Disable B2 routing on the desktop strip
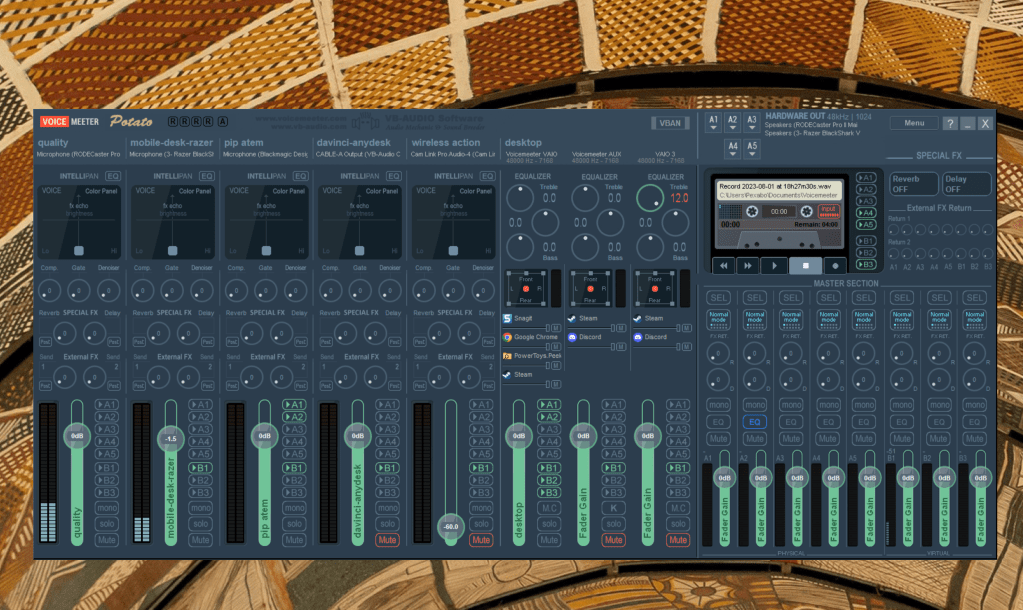The width and height of the screenshot is (1023, 610). click(x=549, y=480)
